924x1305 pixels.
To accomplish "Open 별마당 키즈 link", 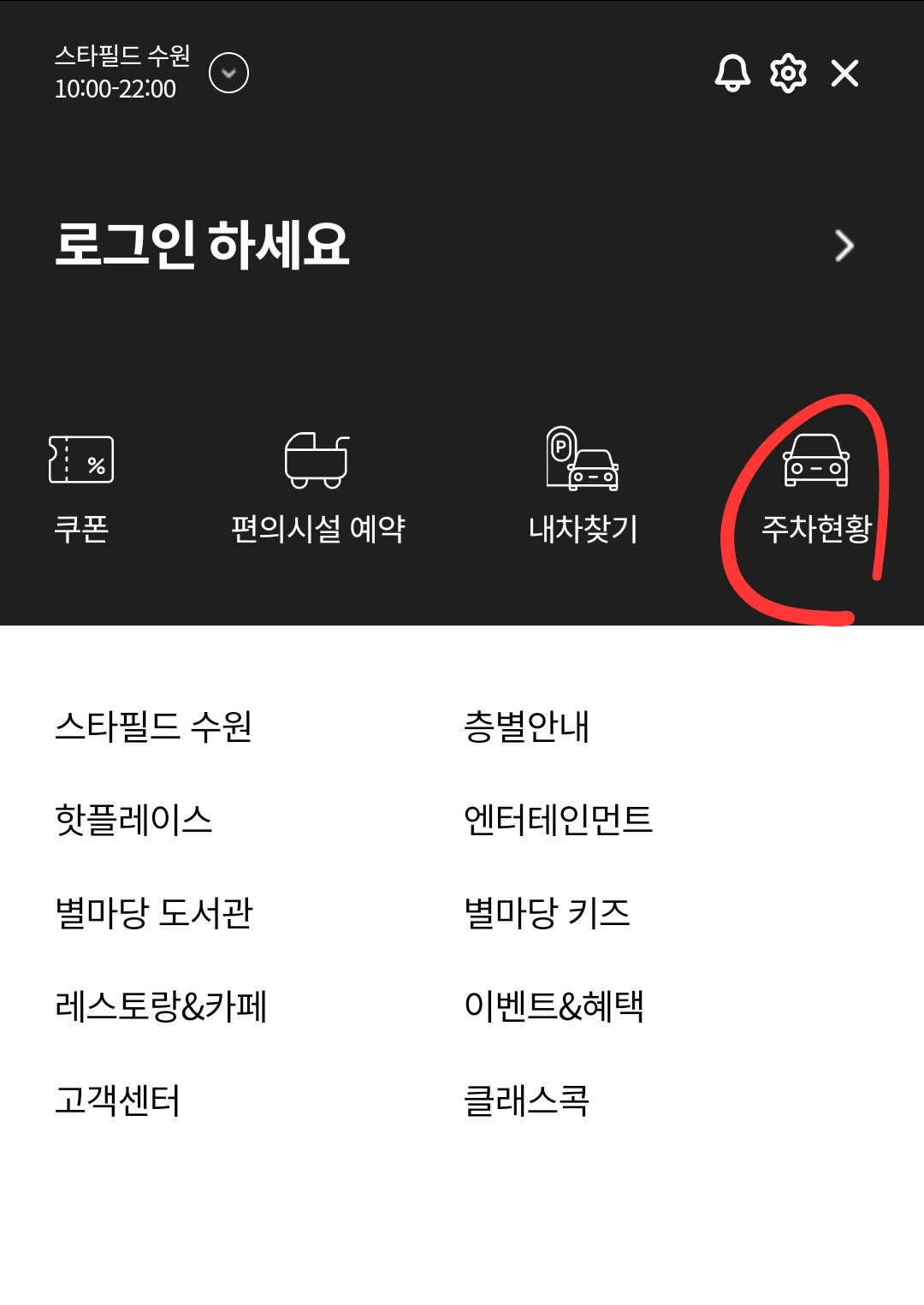I will (547, 913).
